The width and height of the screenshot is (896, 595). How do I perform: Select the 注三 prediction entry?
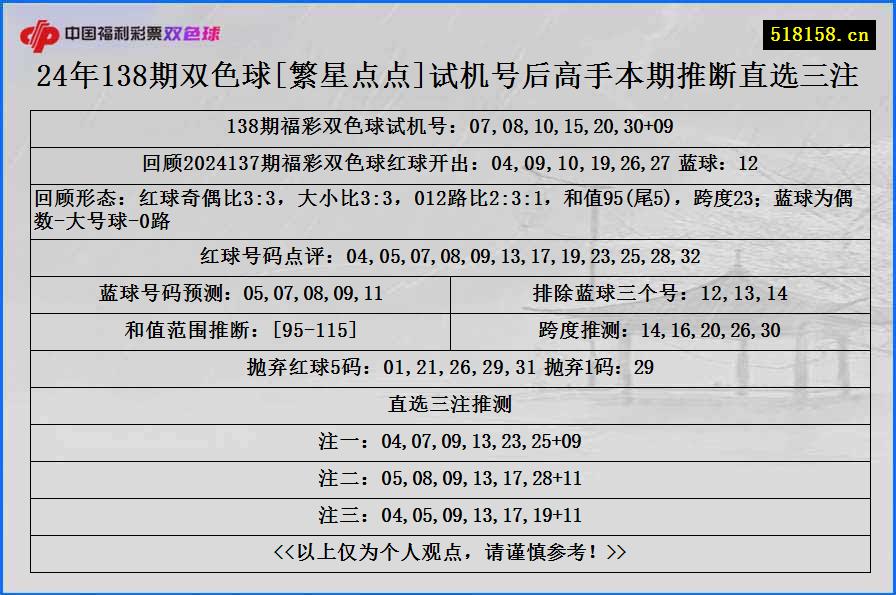click(x=448, y=515)
